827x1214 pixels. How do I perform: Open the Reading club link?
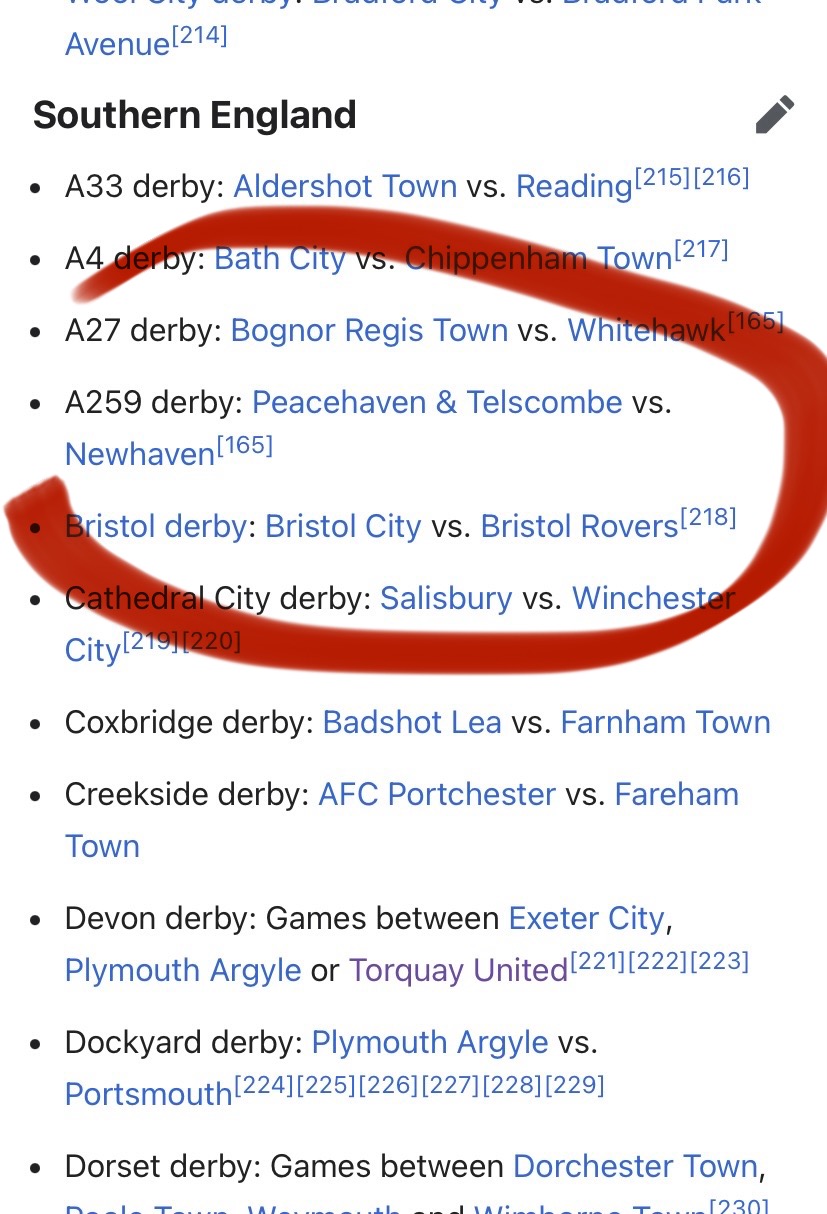point(574,187)
